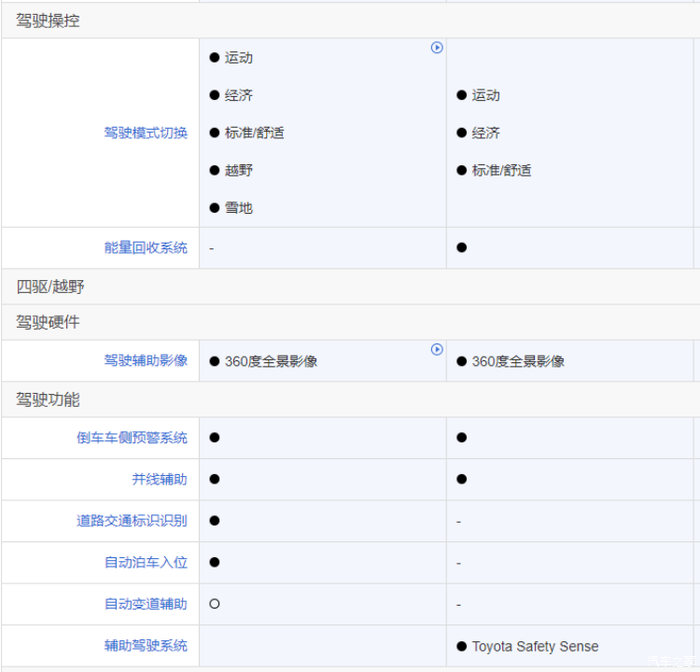Open the 自动变道辅助 parameter link
700x672 pixels.
point(145,604)
